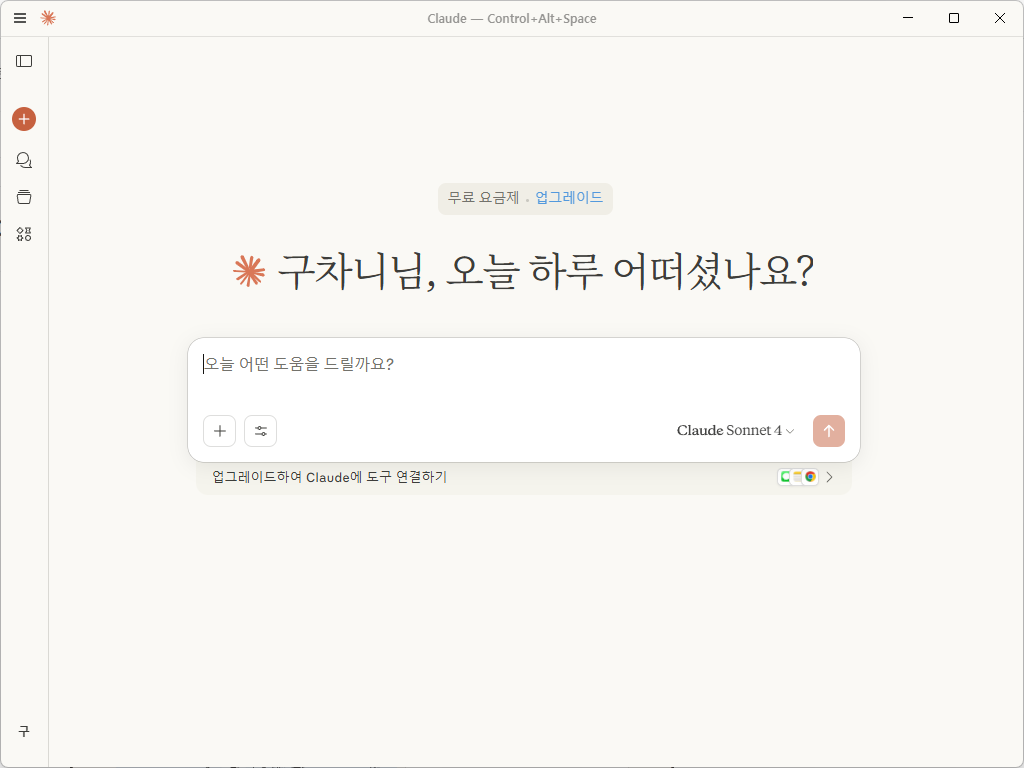Click the attachment plus button in the input box
Viewport: 1024px width, 768px height.
tap(219, 431)
